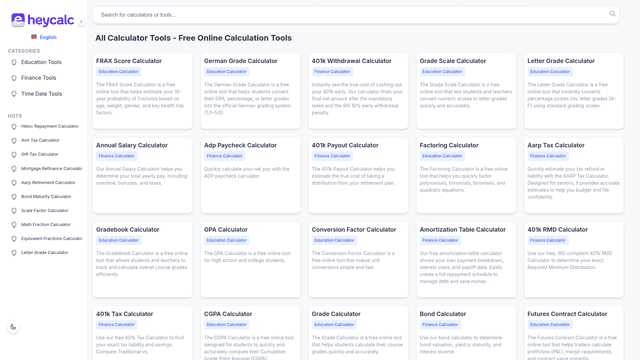Open the 401k RMD Calculator card
This screenshot has height=360, width=640.
573,260
